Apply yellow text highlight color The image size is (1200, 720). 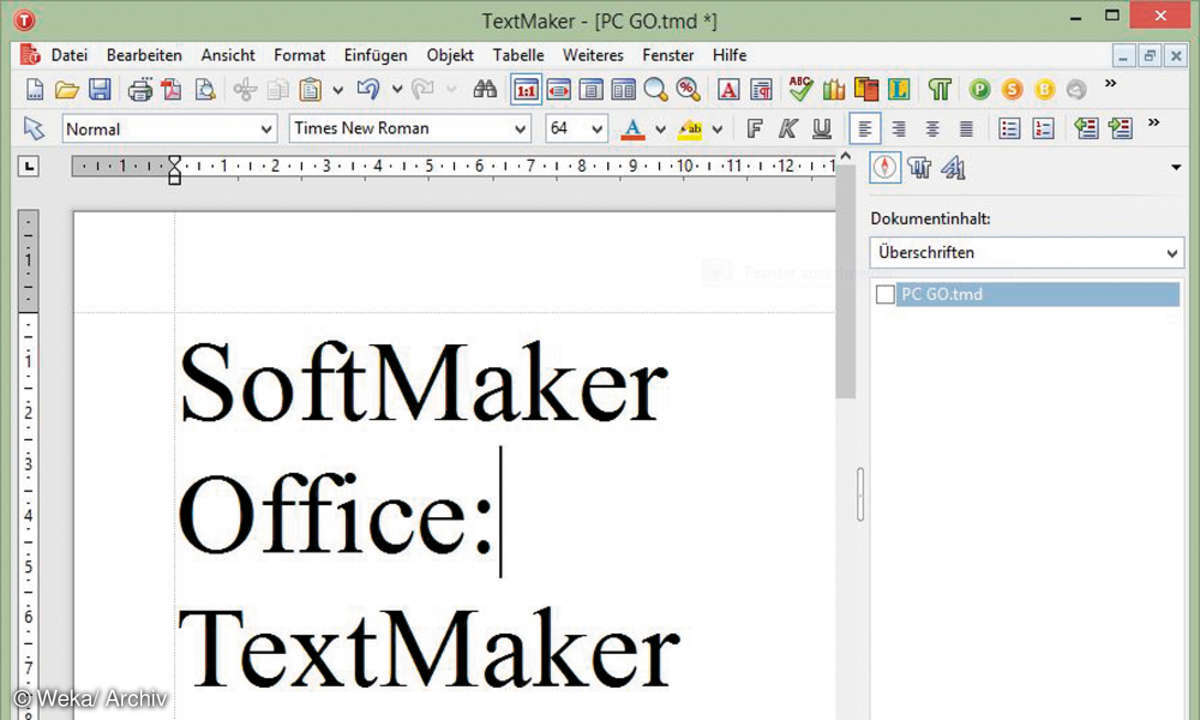tap(690, 129)
